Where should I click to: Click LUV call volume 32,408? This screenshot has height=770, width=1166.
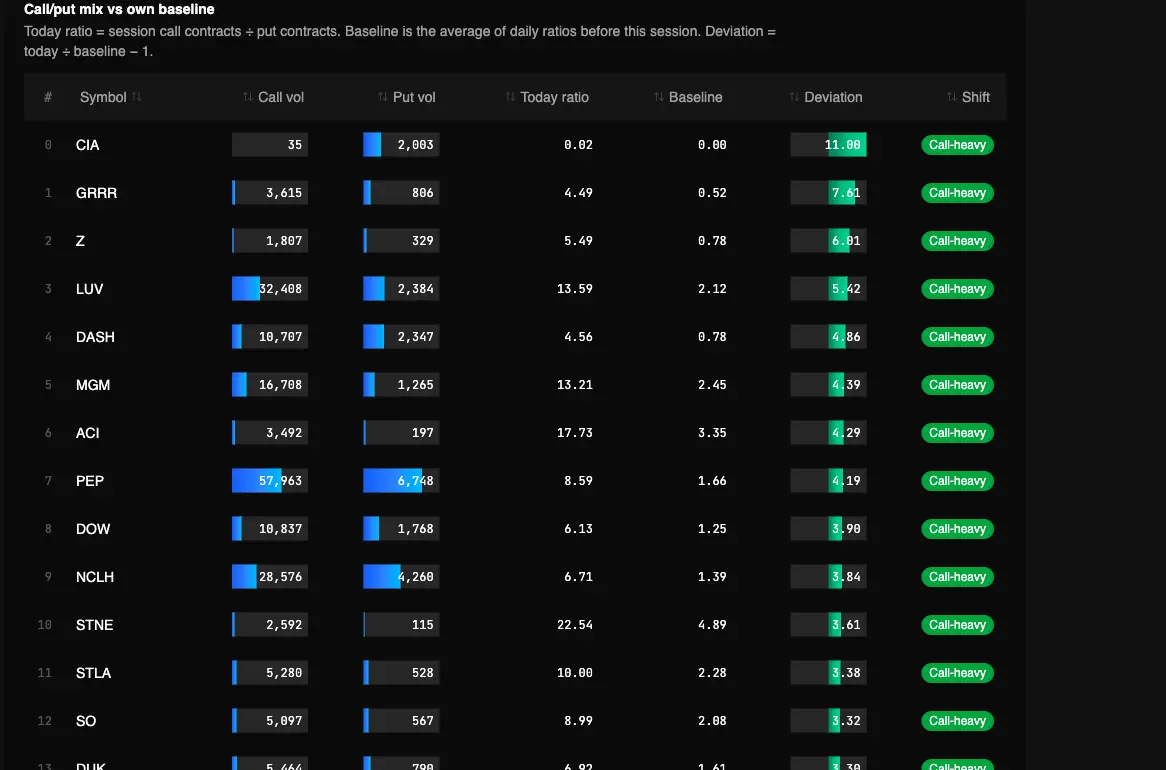tap(270, 289)
